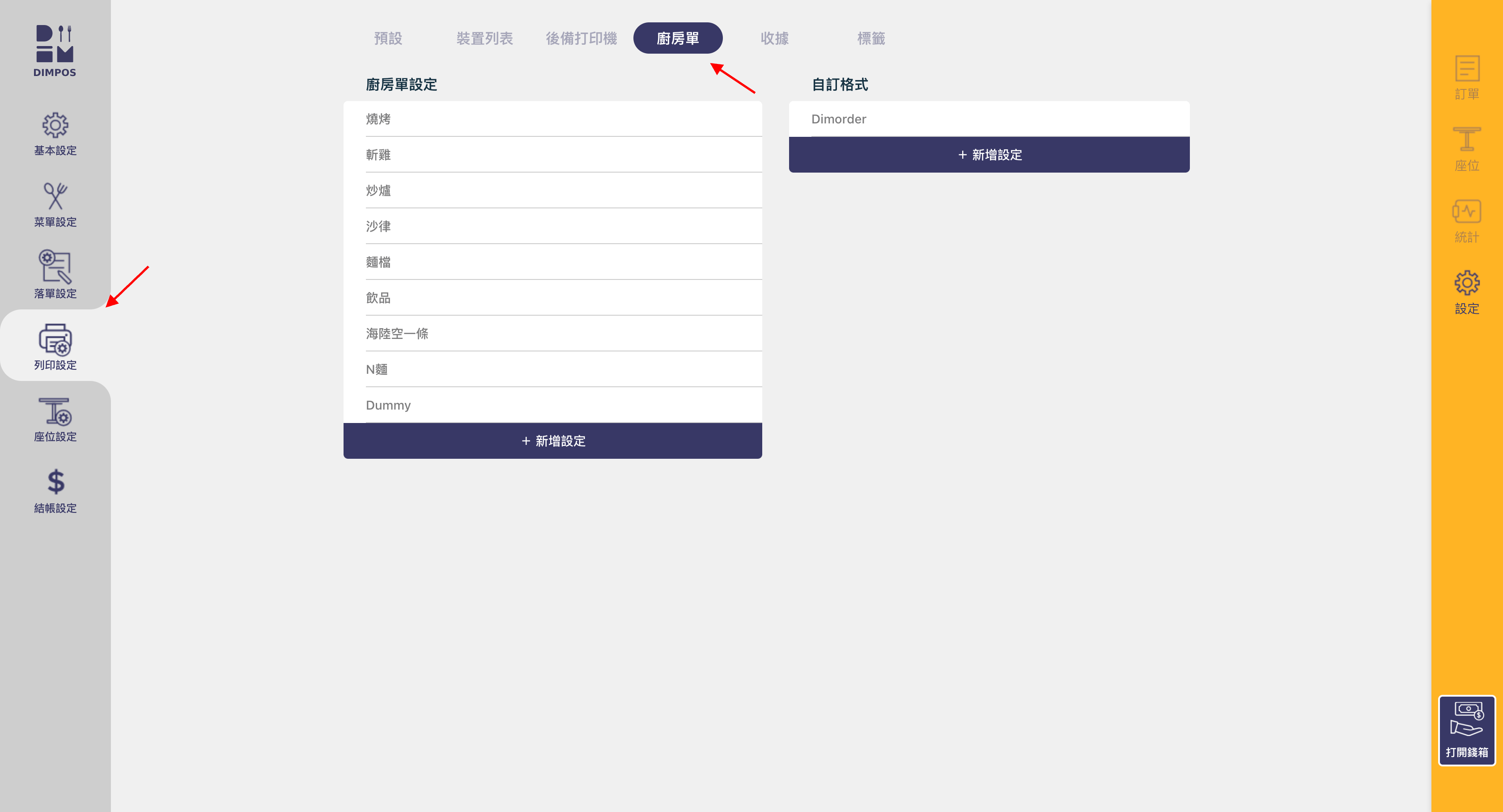Viewport: 1503px width, 812px height.
Task: Open the 後備打印機 tab
Action: click(581, 38)
